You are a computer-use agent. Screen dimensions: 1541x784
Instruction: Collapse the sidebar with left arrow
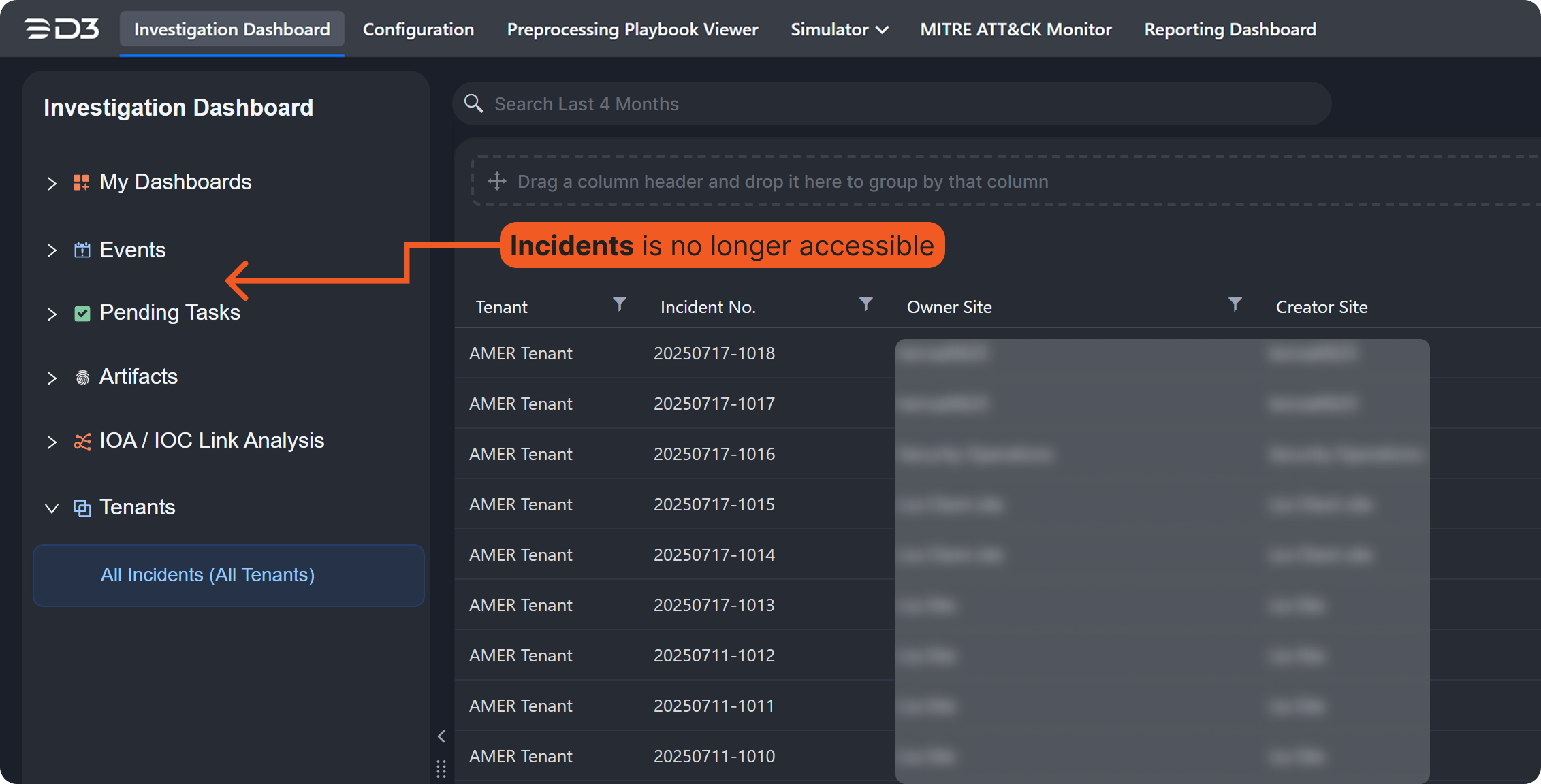tap(441, 736)
